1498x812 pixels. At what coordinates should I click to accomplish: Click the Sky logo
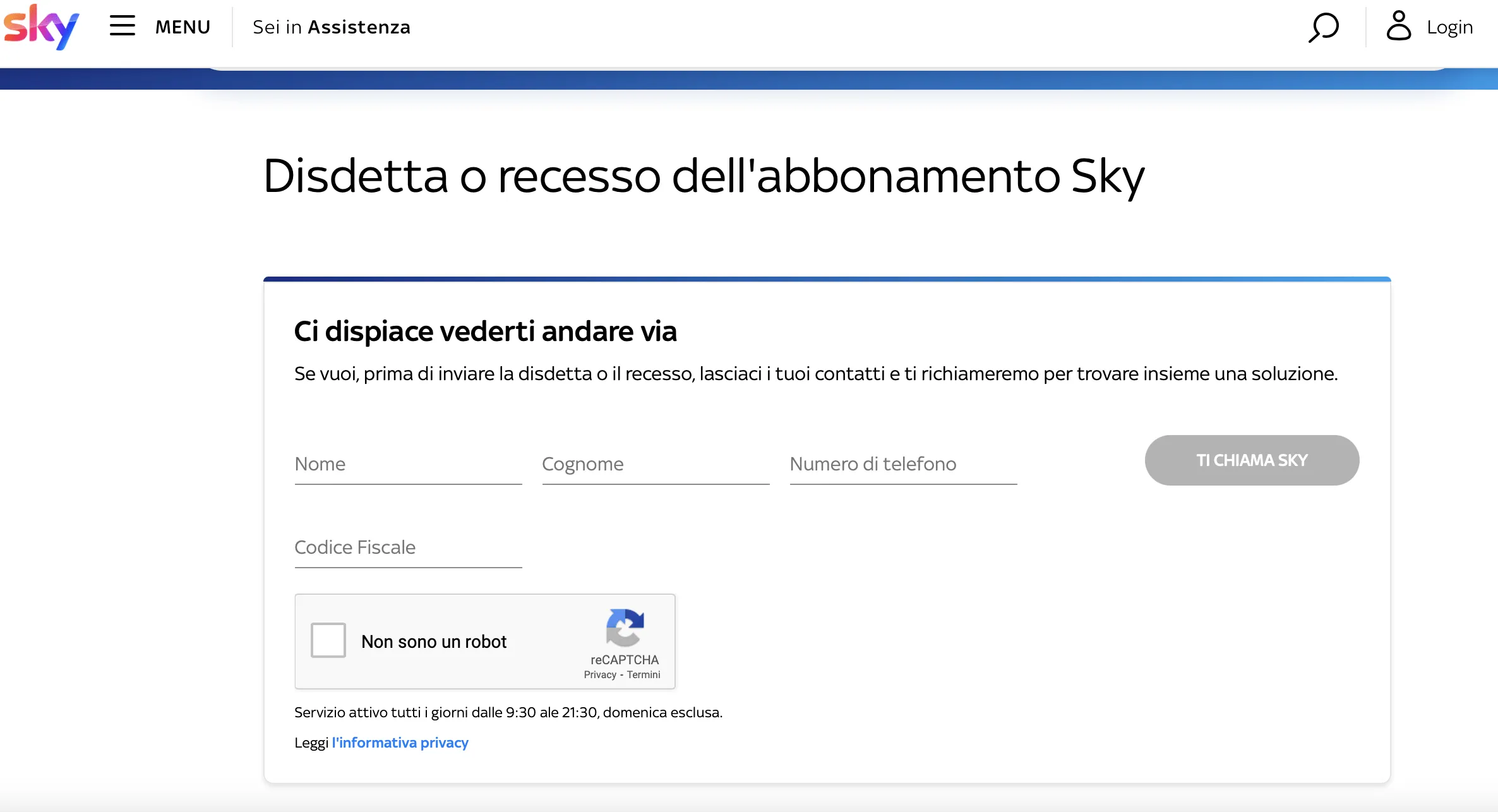(x=41, y=27)
